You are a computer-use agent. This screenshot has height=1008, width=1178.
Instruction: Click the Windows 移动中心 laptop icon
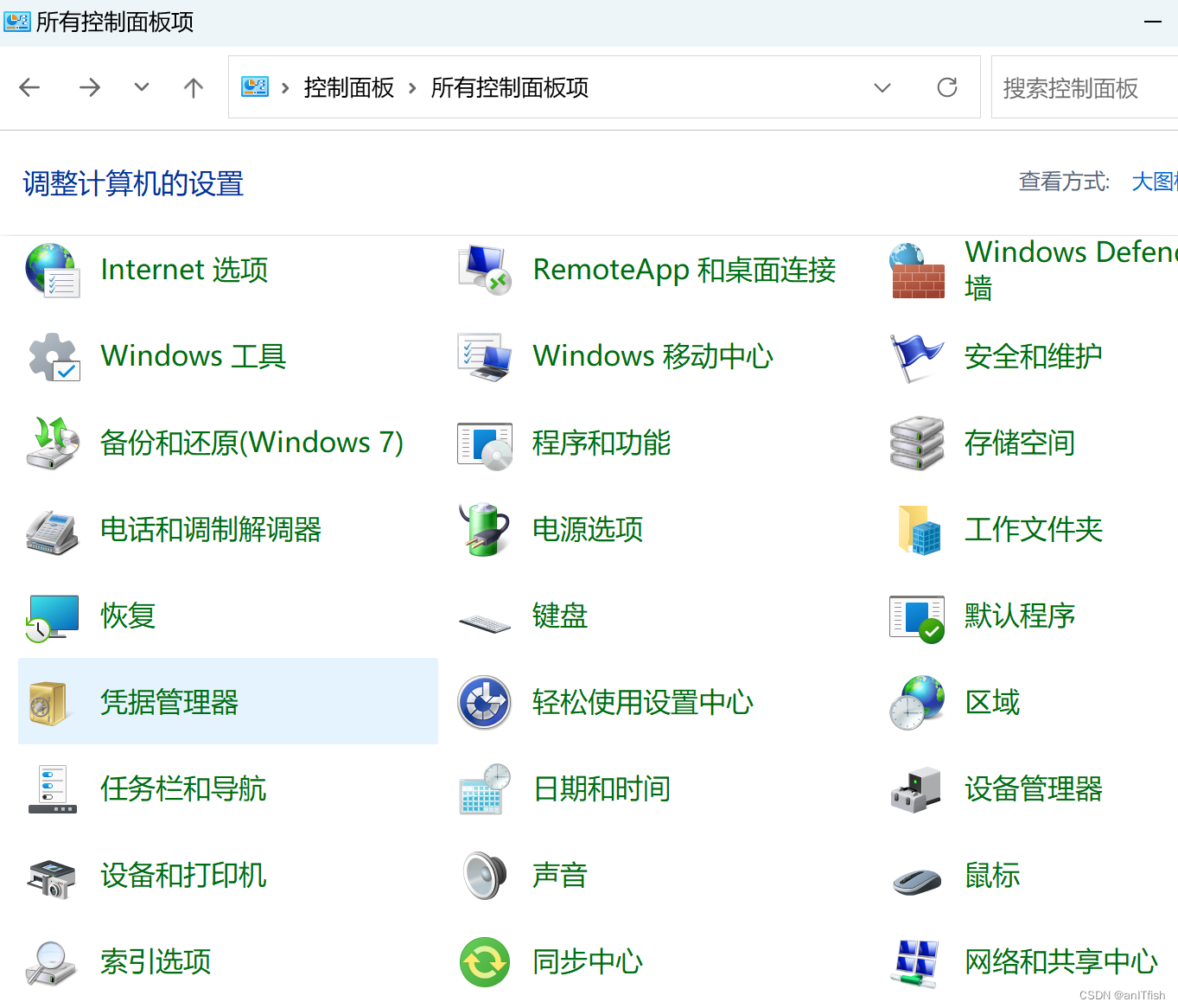pos(485,357)
